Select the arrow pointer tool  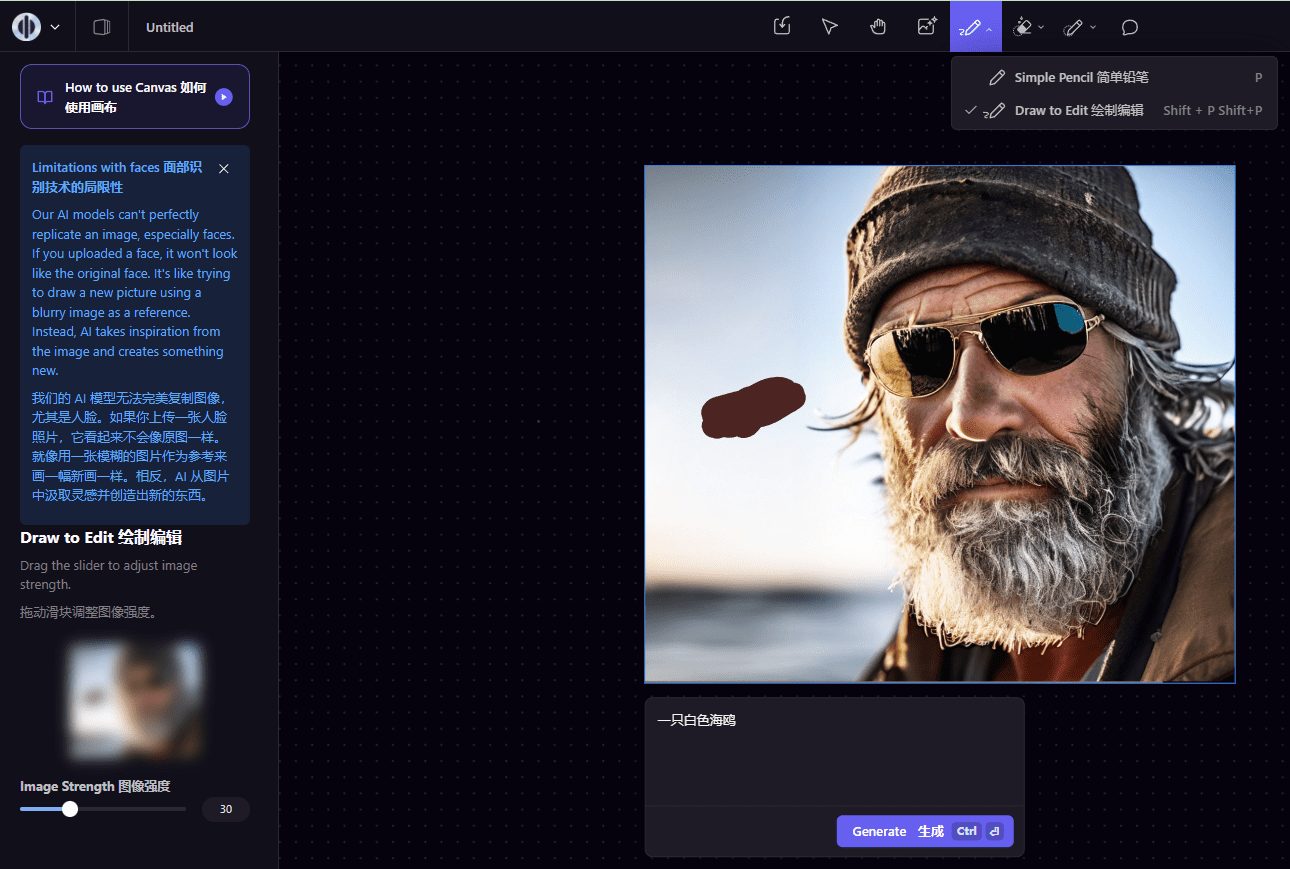point(830,27)
